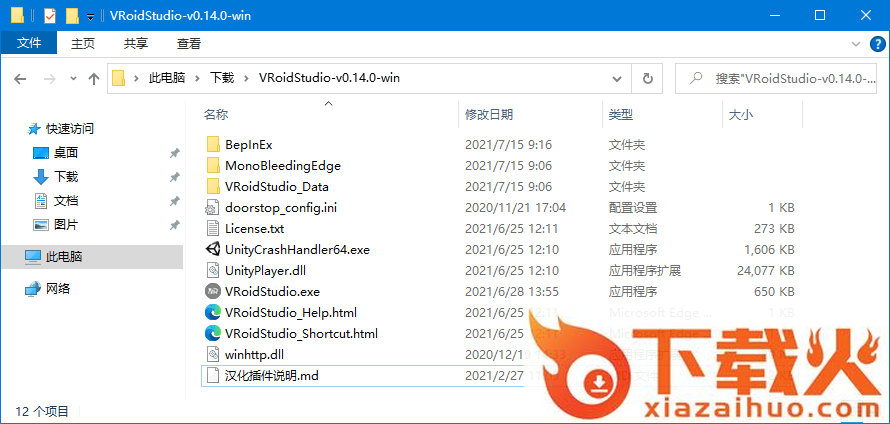
Task: Sort by the 类型 column header
Action: point(621,115)
